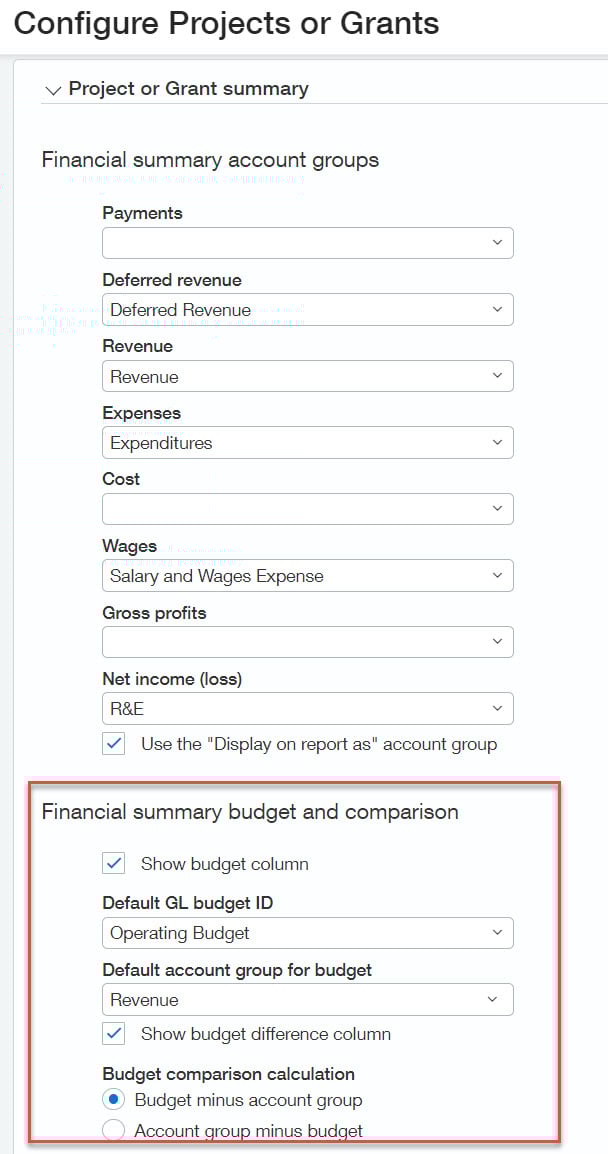Uncheck the Show budget column checkbox

coord(114,864)
